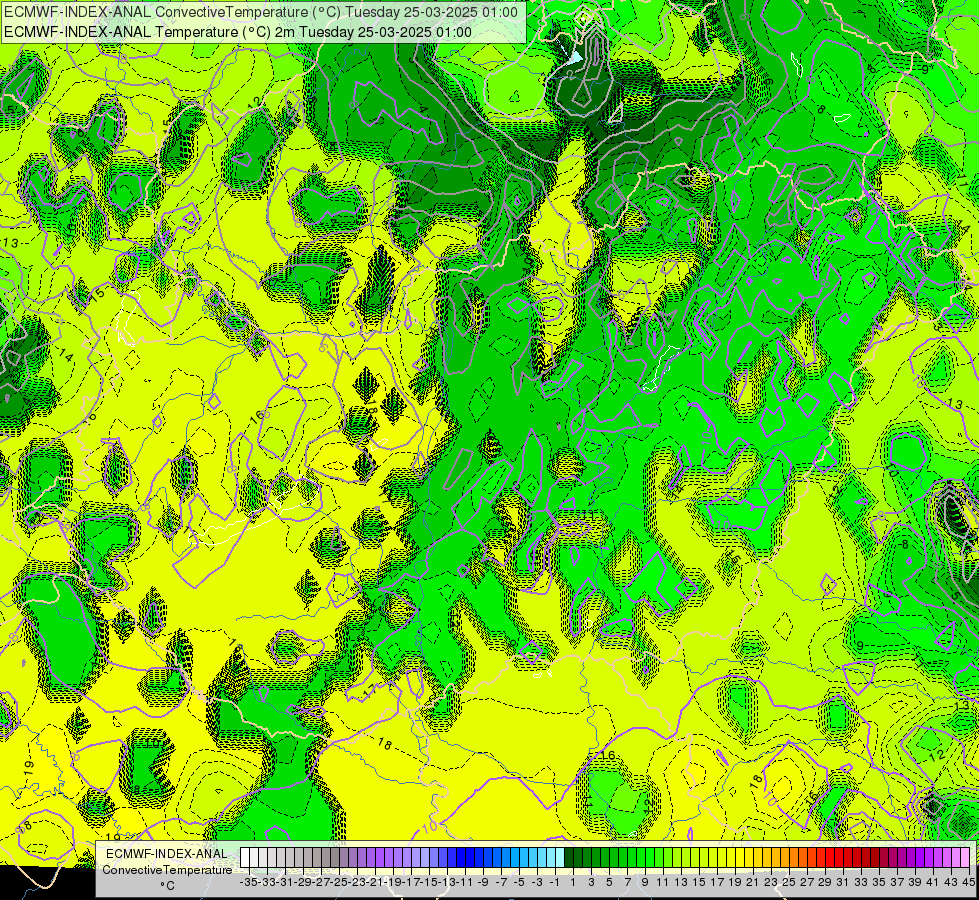Select the bright green legend swatch above 9

click(640, 857)
